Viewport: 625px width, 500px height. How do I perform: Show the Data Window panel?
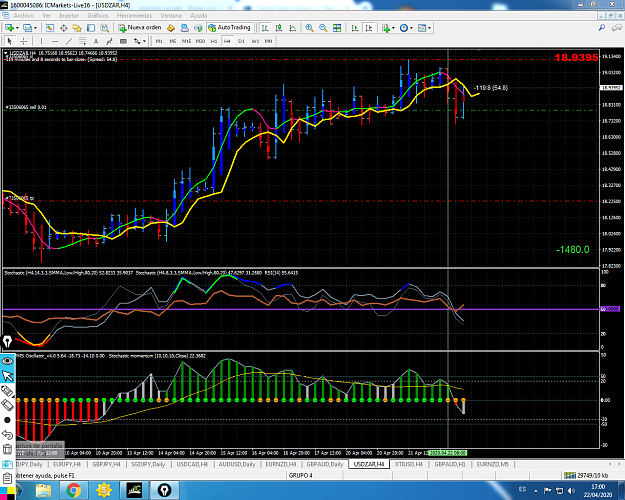coord(63,28)
